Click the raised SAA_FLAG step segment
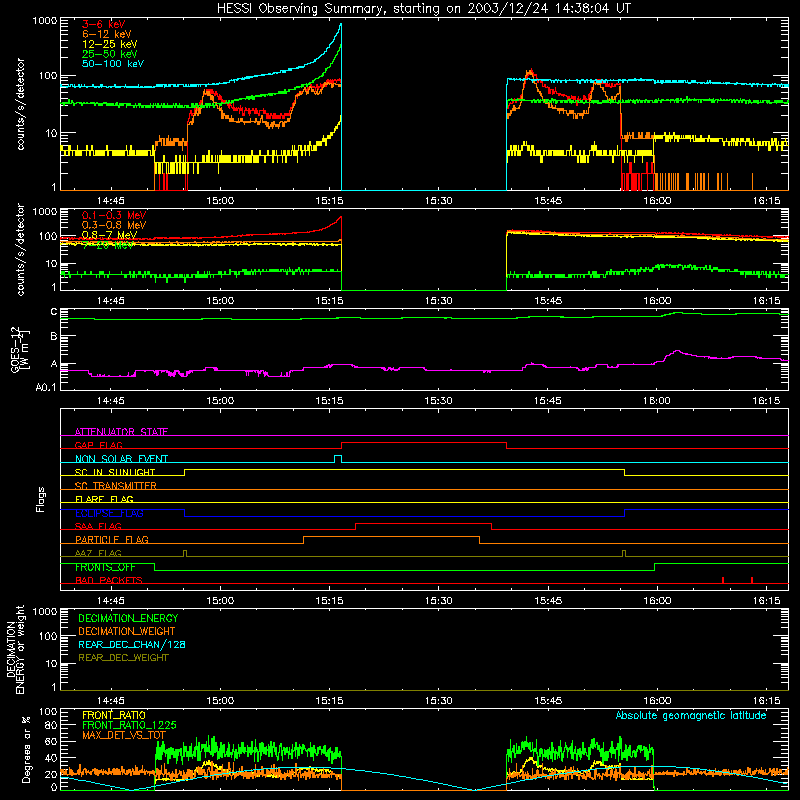The image size is (800, 800). pyautogui.click(x=423, y=524)
